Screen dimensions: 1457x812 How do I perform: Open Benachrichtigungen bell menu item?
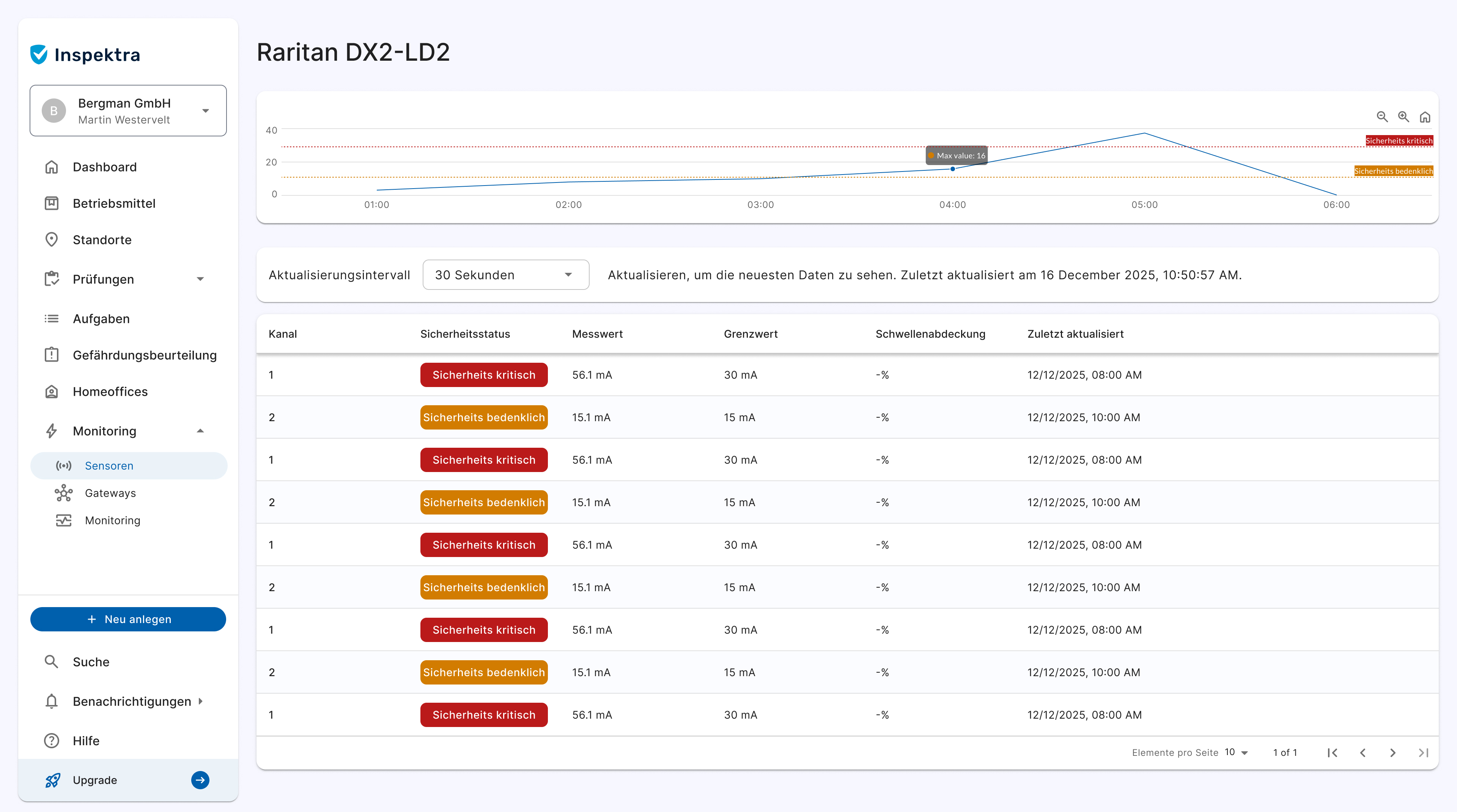point(132,701)
